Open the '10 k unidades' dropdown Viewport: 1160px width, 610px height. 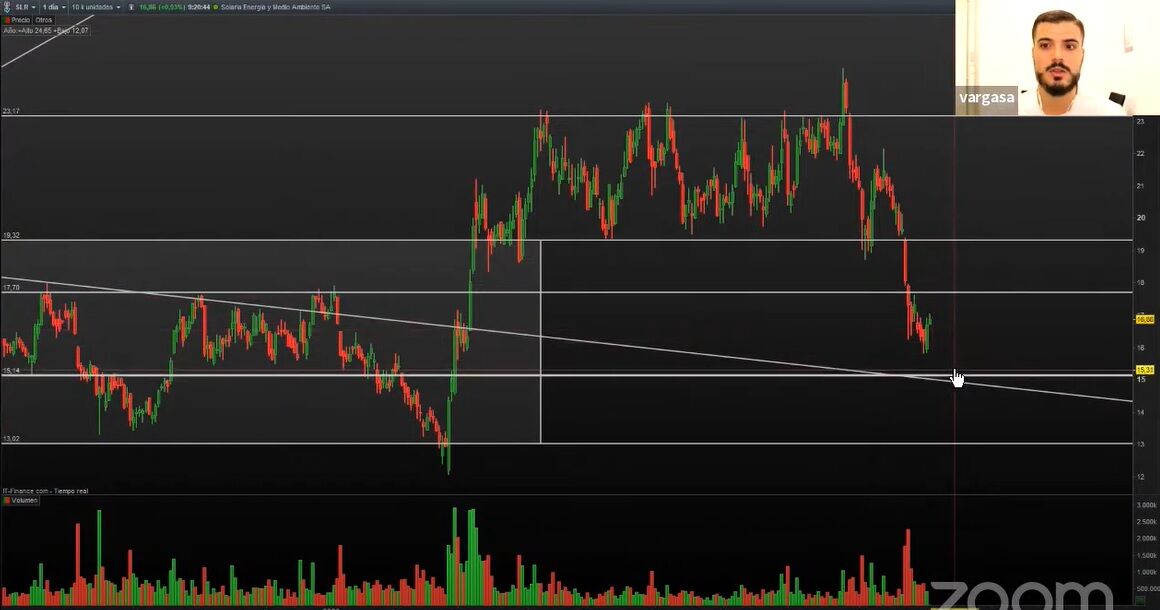point(96,7)
